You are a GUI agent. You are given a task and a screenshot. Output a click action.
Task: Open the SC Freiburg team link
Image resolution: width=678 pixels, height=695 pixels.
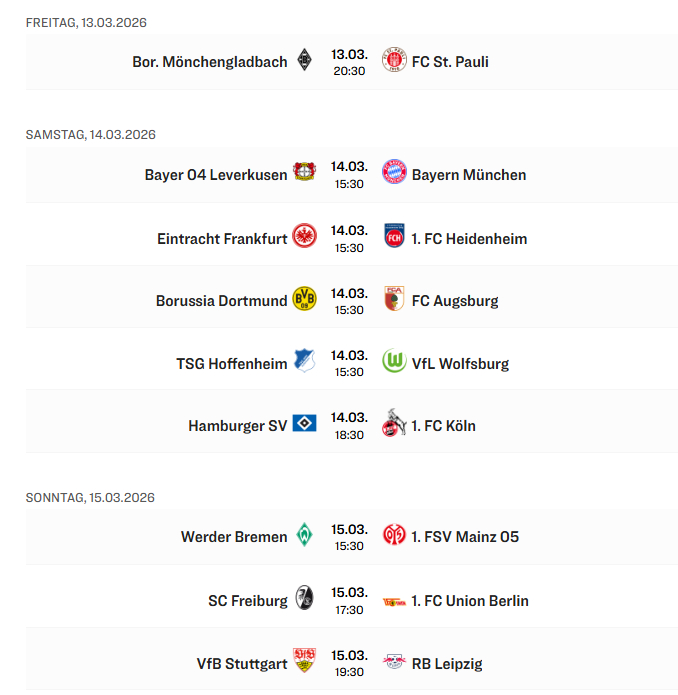coord(247,600)
